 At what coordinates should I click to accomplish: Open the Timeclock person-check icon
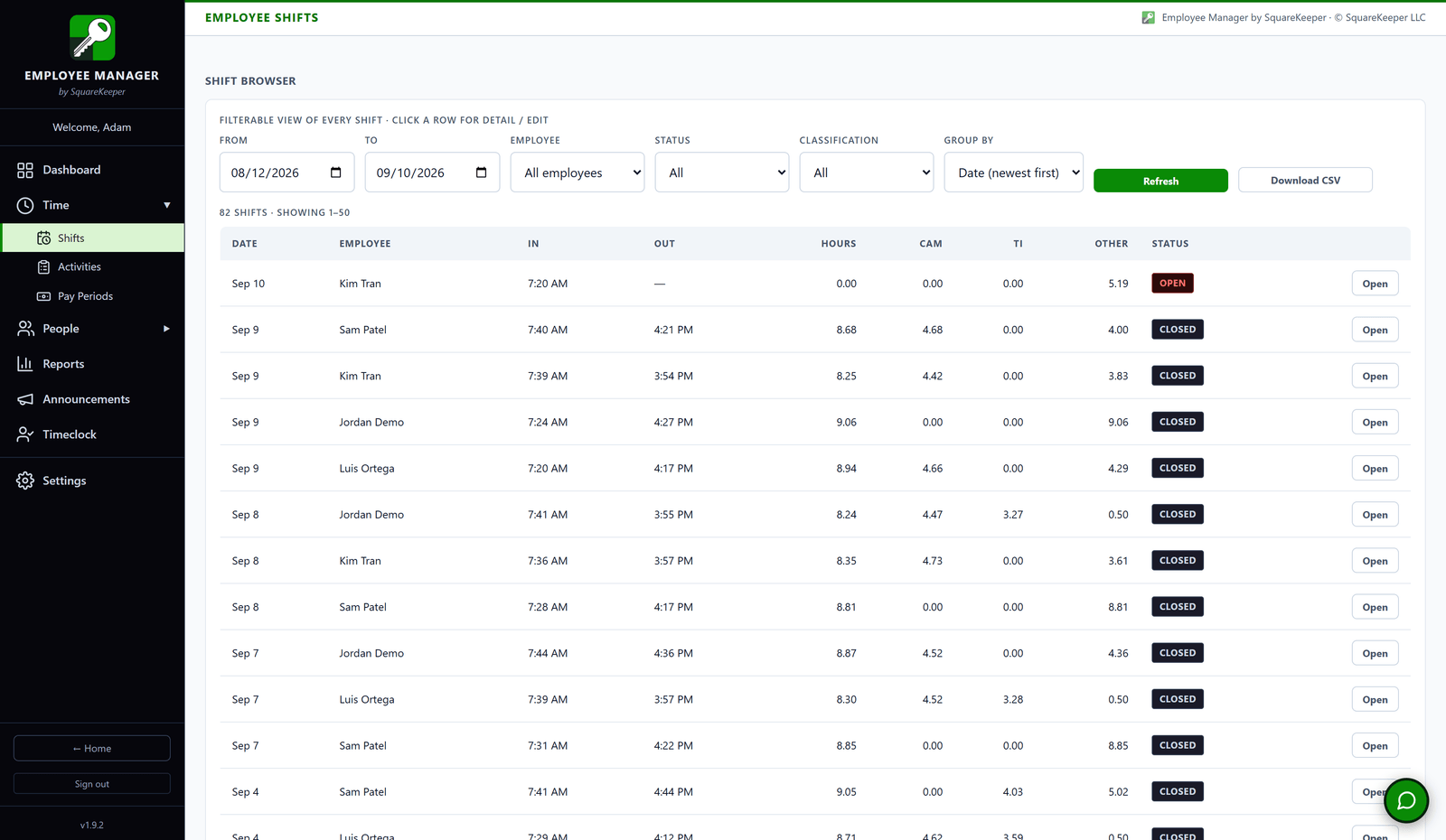tap(25, 434)
